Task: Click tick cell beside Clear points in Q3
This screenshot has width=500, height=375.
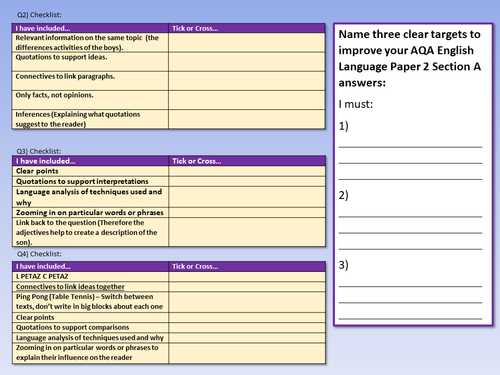Action: point(247,171)
